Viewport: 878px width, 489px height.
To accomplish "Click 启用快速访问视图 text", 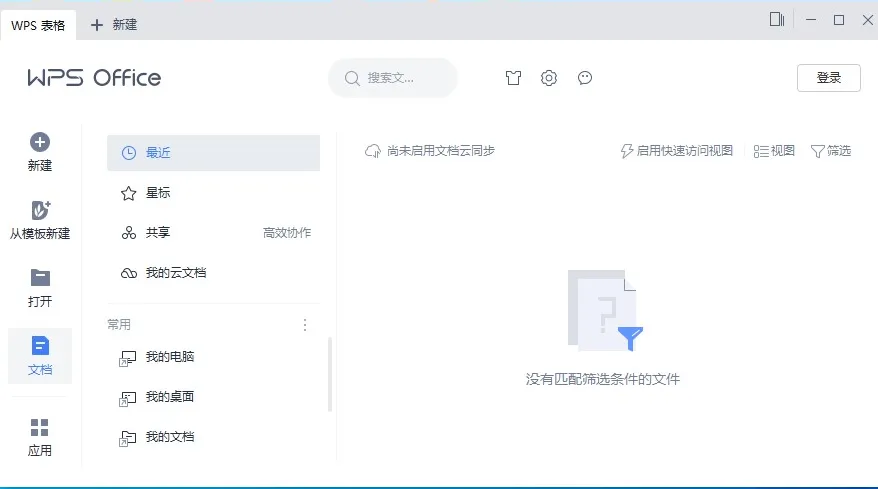I will pyautogui.click(x=685, y=151).
